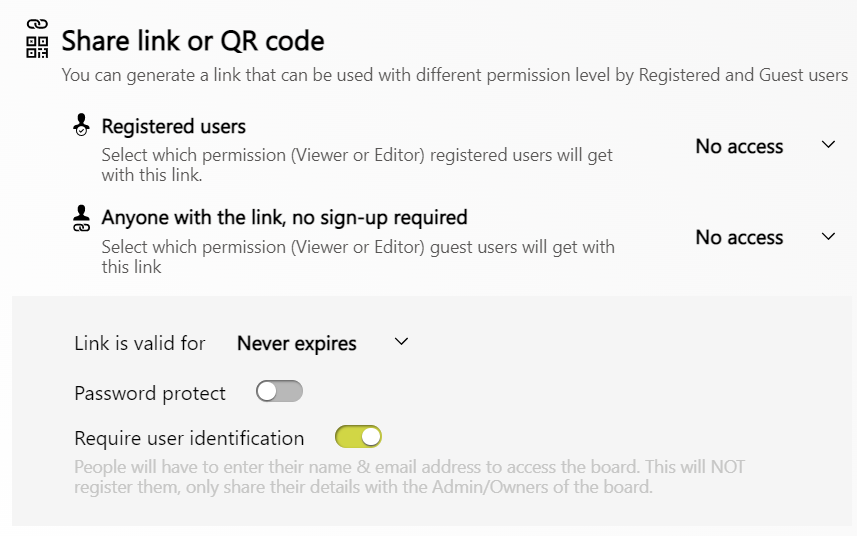Click the Link is valid for label
The width and height of the screenshot is (857, 536).
coord(140,344)
